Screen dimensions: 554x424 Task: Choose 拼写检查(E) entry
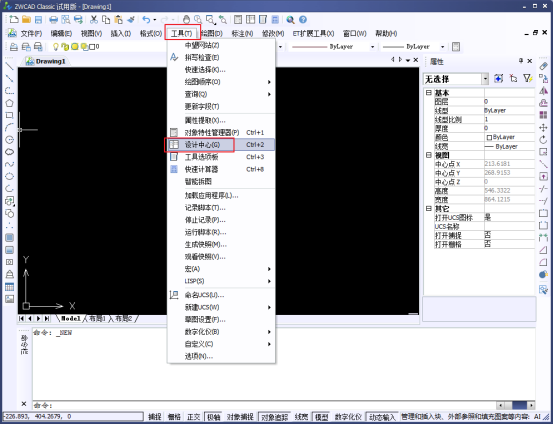pos(222,57)
